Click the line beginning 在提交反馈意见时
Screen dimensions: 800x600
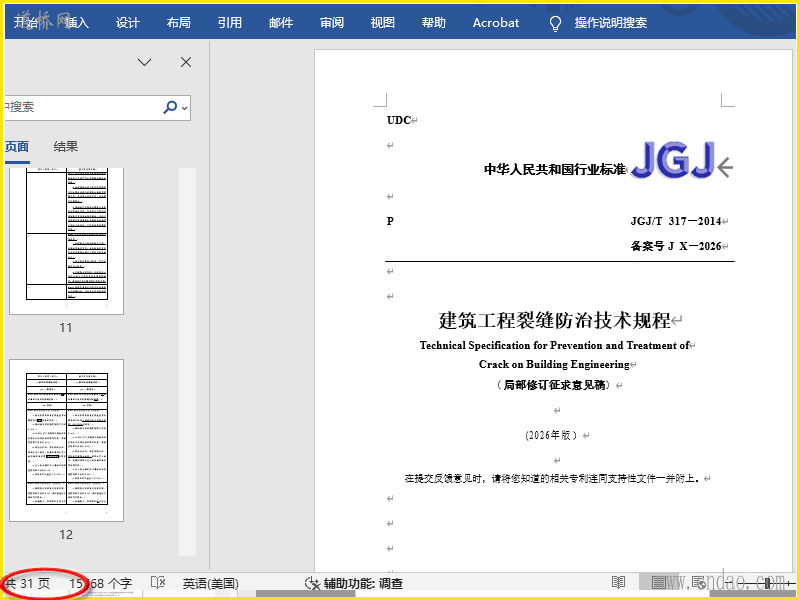552,479
